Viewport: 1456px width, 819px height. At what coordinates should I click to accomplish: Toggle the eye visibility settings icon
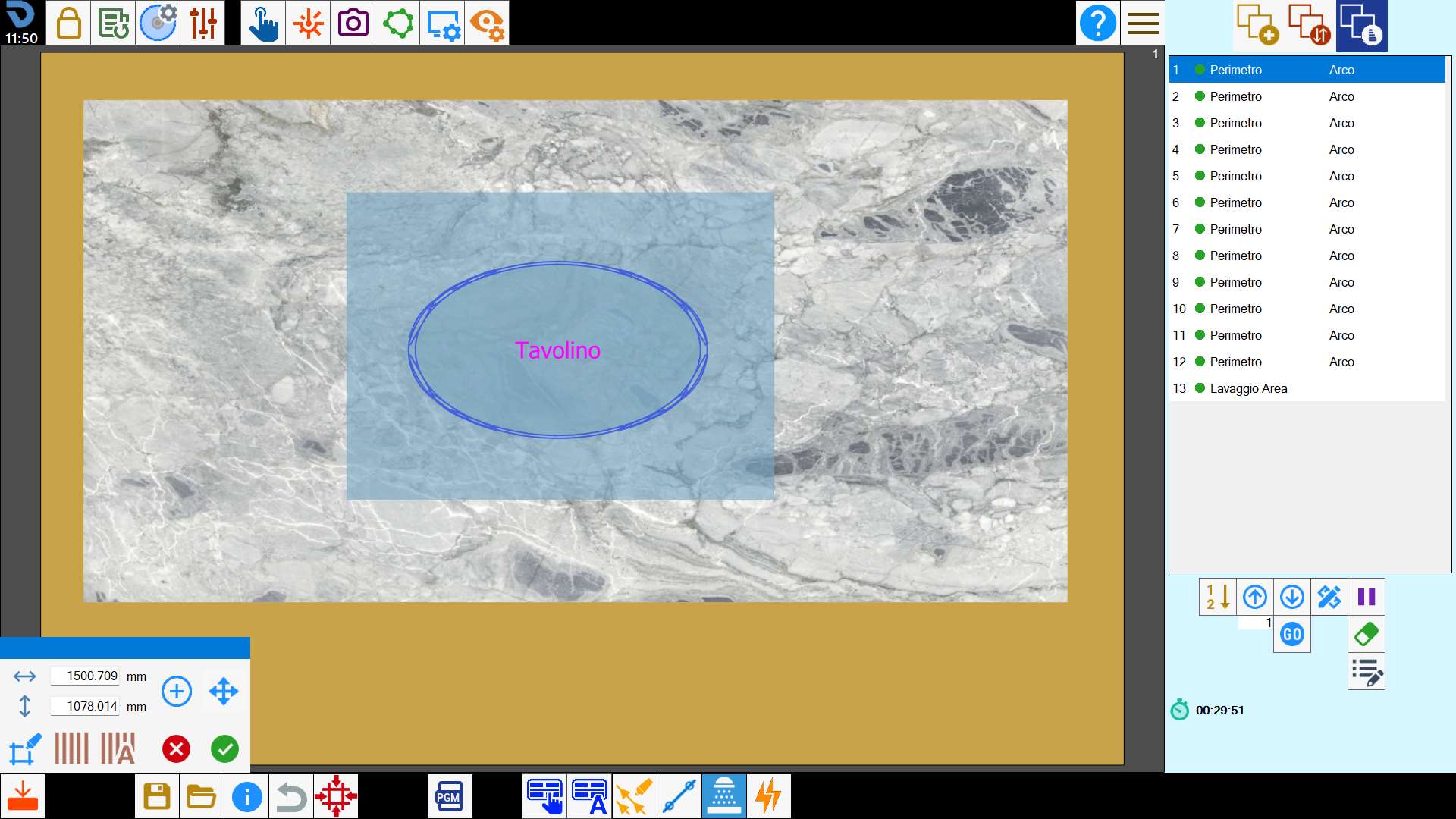pos(487,23)
